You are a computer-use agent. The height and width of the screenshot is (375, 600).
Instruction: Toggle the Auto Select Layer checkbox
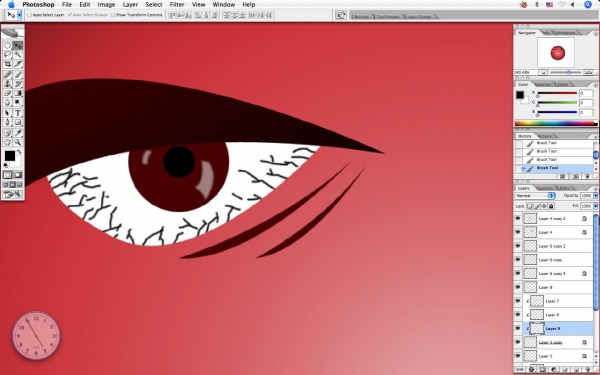[29, 15]
